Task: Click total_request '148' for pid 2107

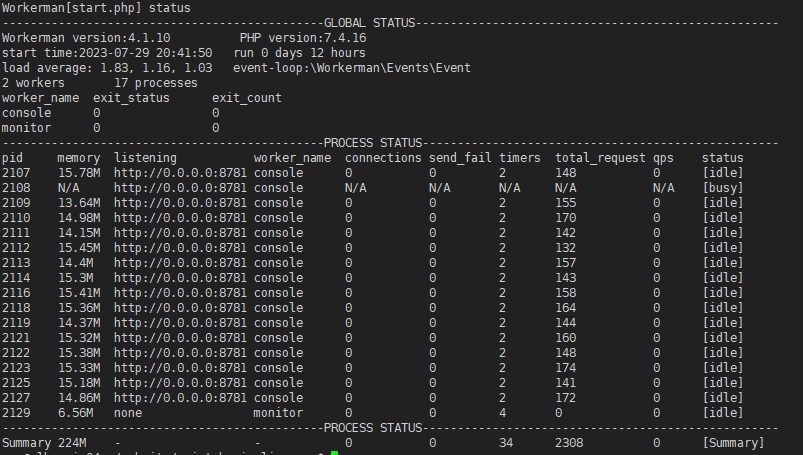Action: [566, 173]
